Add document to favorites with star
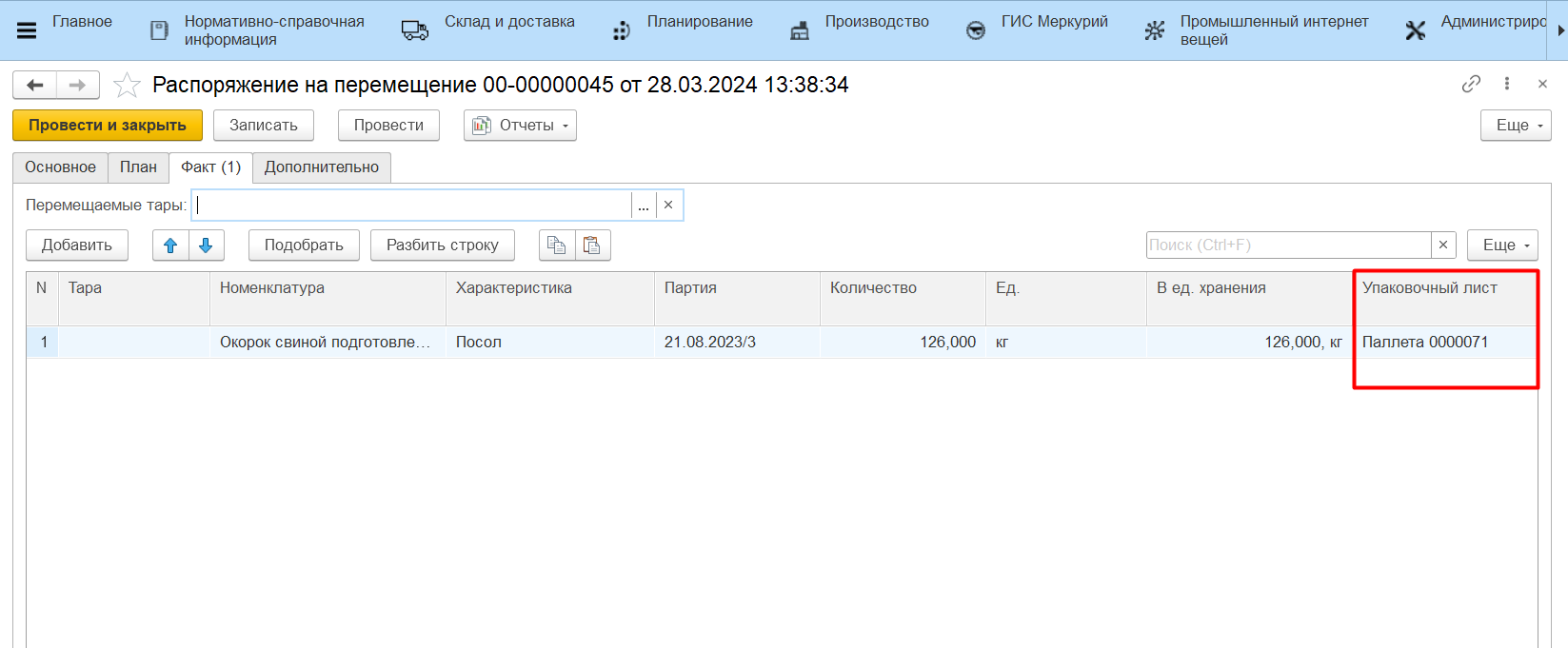Screen dimensions: 1568x648 (127, 86)
